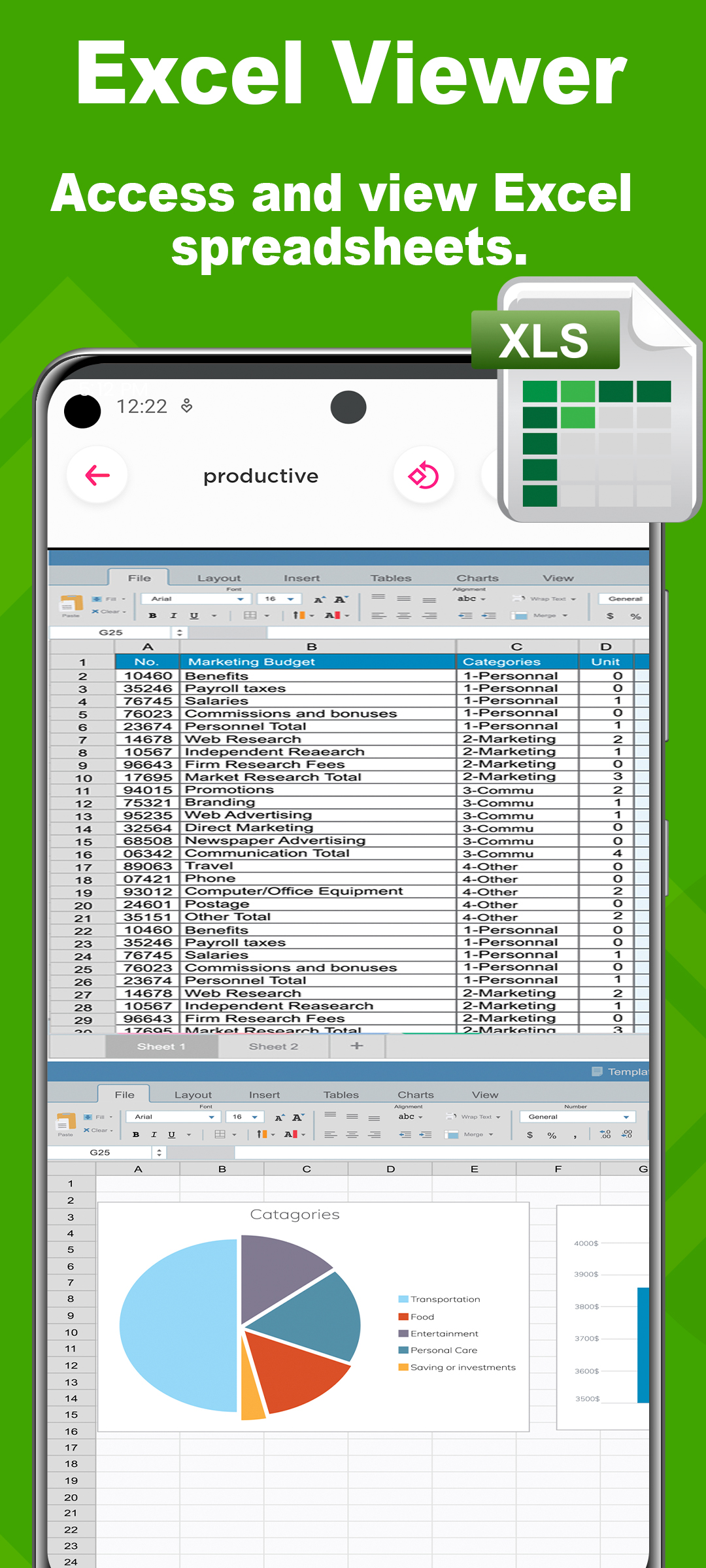706x1568 pixels.
Task: Open Arial font dropdown in Marketing Budget toolbar
Action: click(x=196, y=598)
